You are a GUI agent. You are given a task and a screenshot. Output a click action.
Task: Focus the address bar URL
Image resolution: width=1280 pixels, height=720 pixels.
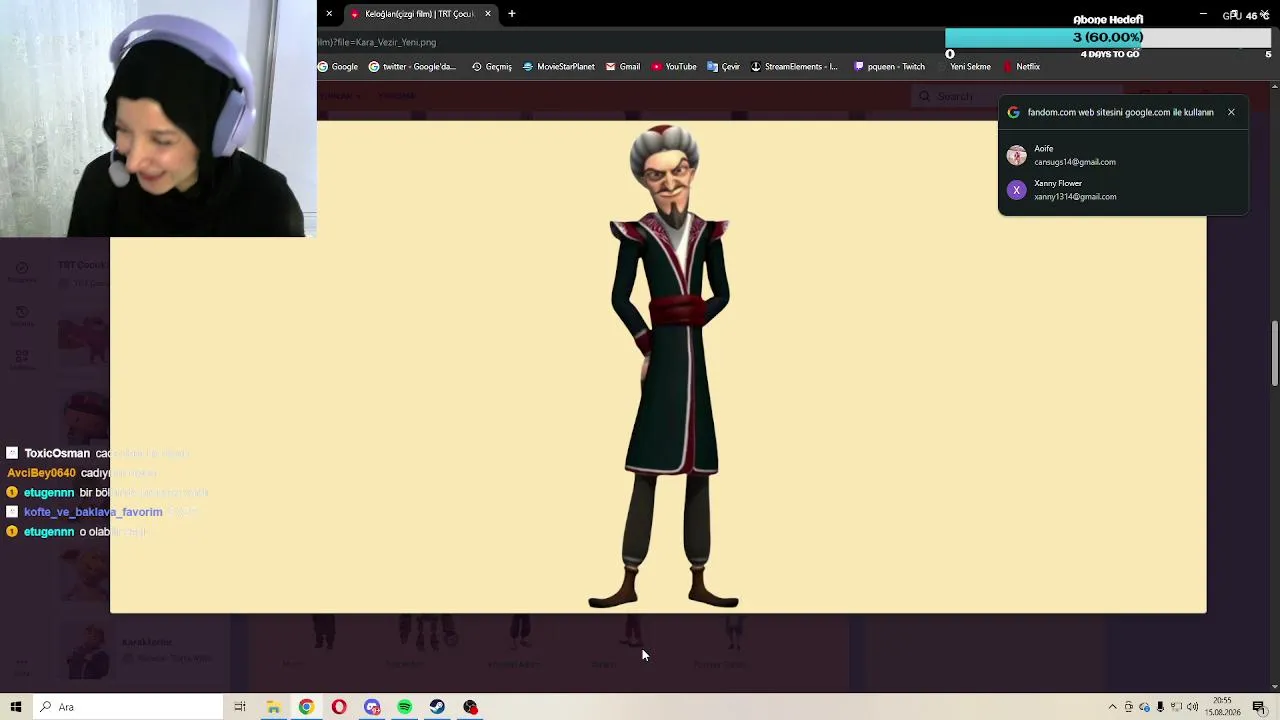[x=377, y=43]
